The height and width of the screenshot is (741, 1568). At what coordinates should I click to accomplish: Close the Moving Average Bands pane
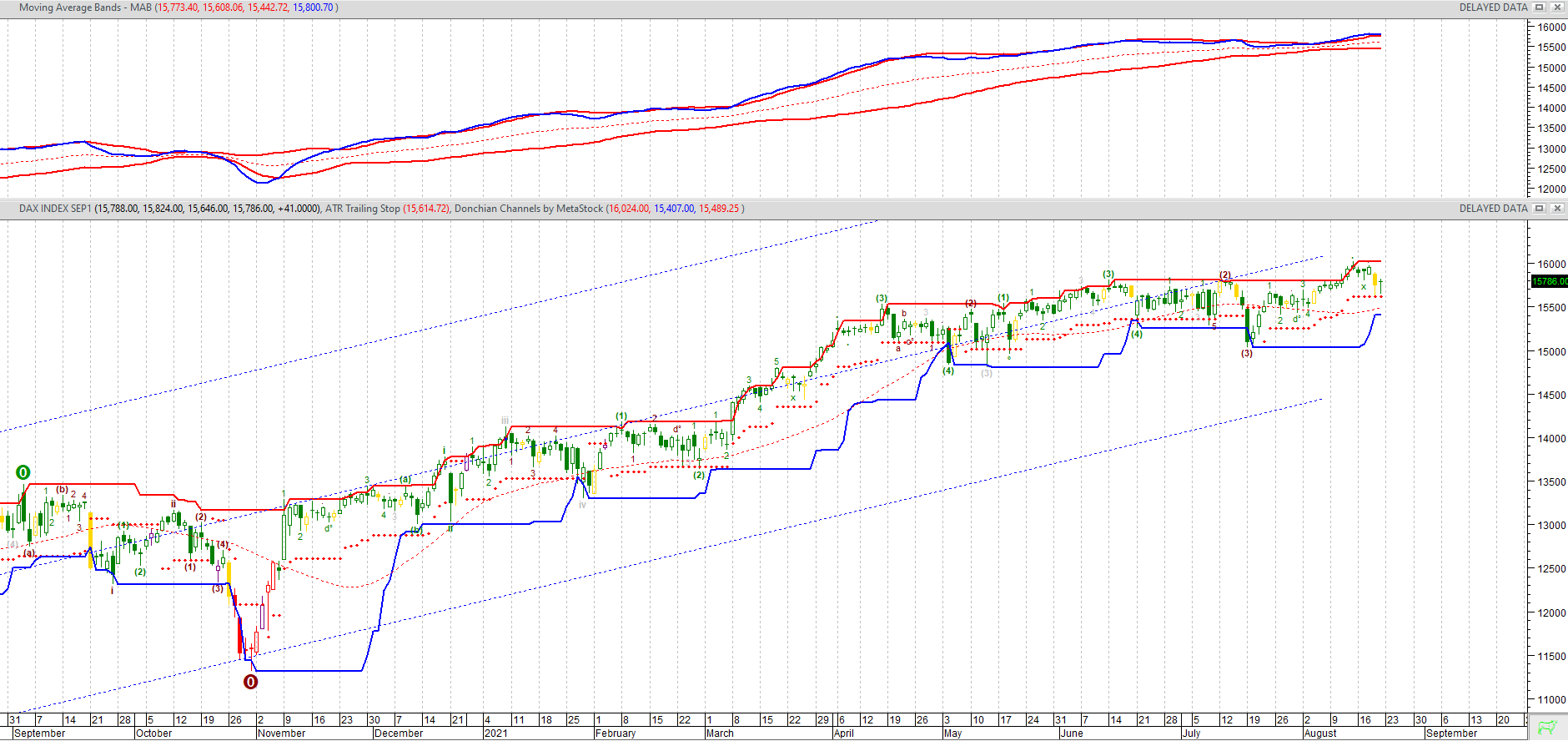pyautogui.click(x=1556, y=8)
